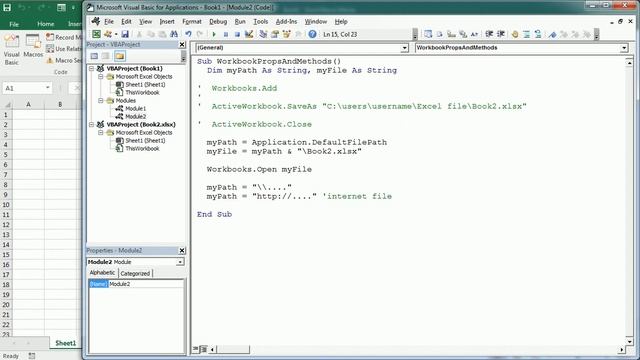The image size is (640, 360).
Task: Click the Find binoculars icon
Action: point(174,34)
